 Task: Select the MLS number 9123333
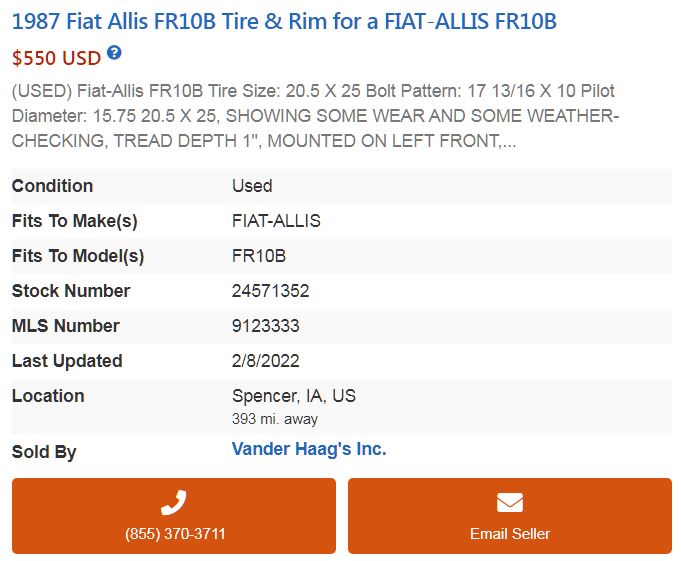point(266,326)
